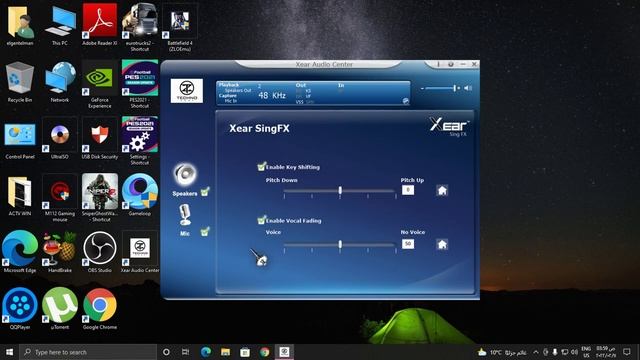
Task: Select the QQPlayer desktop icon
Action: click(20, 309)
